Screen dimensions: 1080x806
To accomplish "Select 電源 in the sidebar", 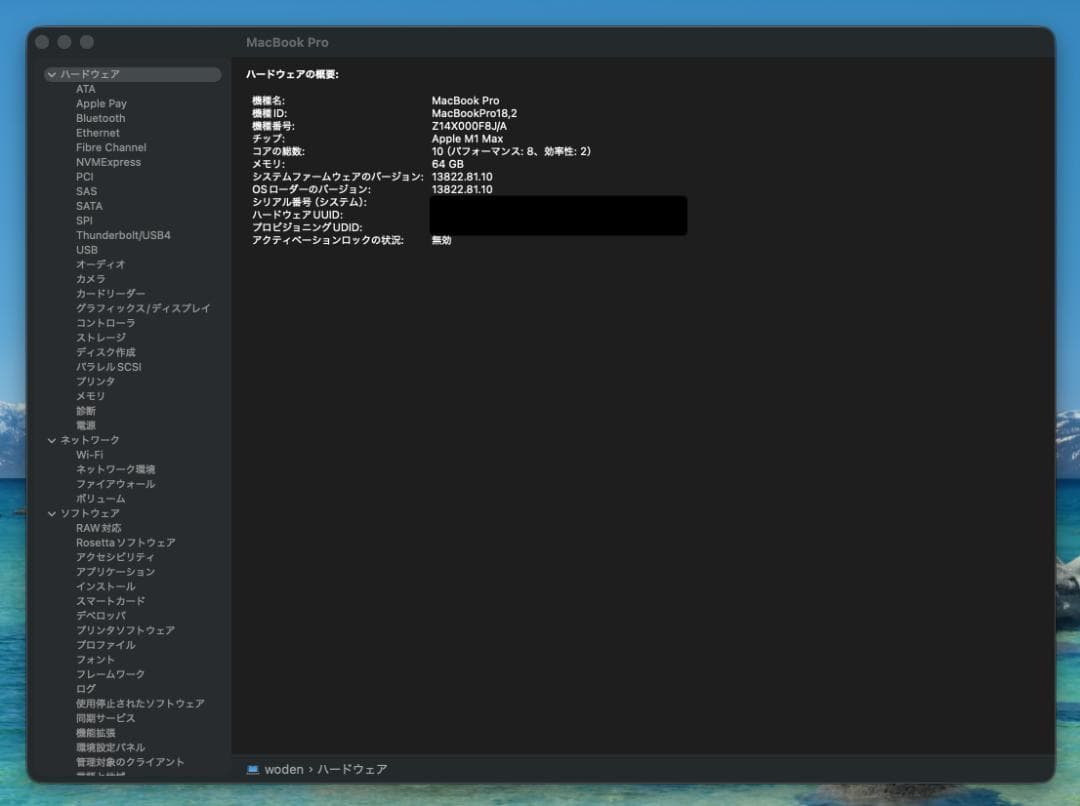I will click(86, 426).
